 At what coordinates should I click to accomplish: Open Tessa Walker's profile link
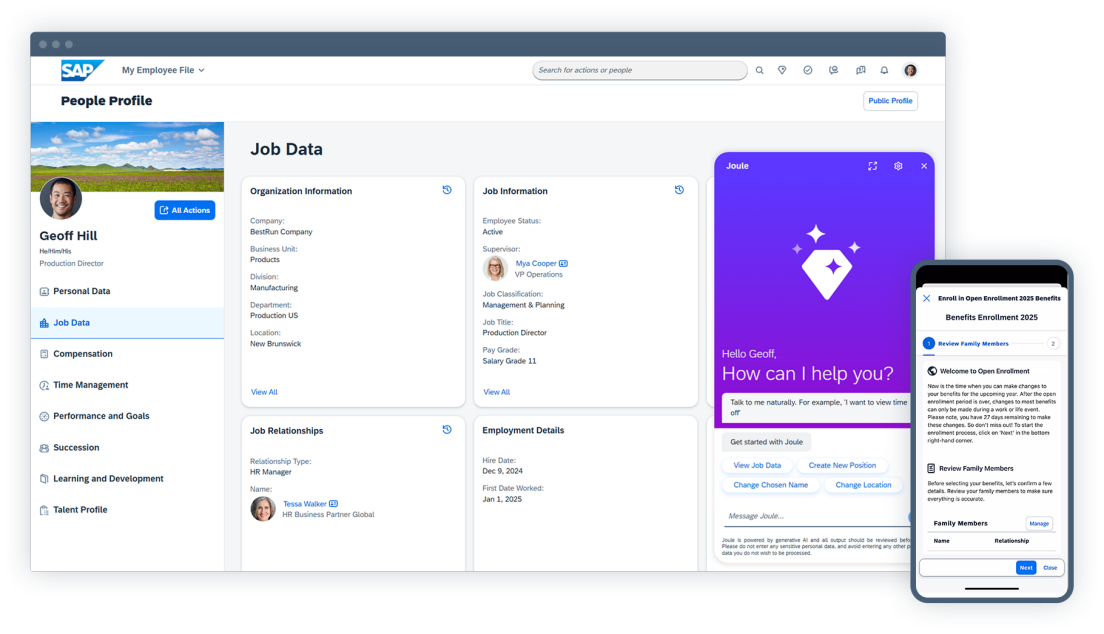coord(304,504)
